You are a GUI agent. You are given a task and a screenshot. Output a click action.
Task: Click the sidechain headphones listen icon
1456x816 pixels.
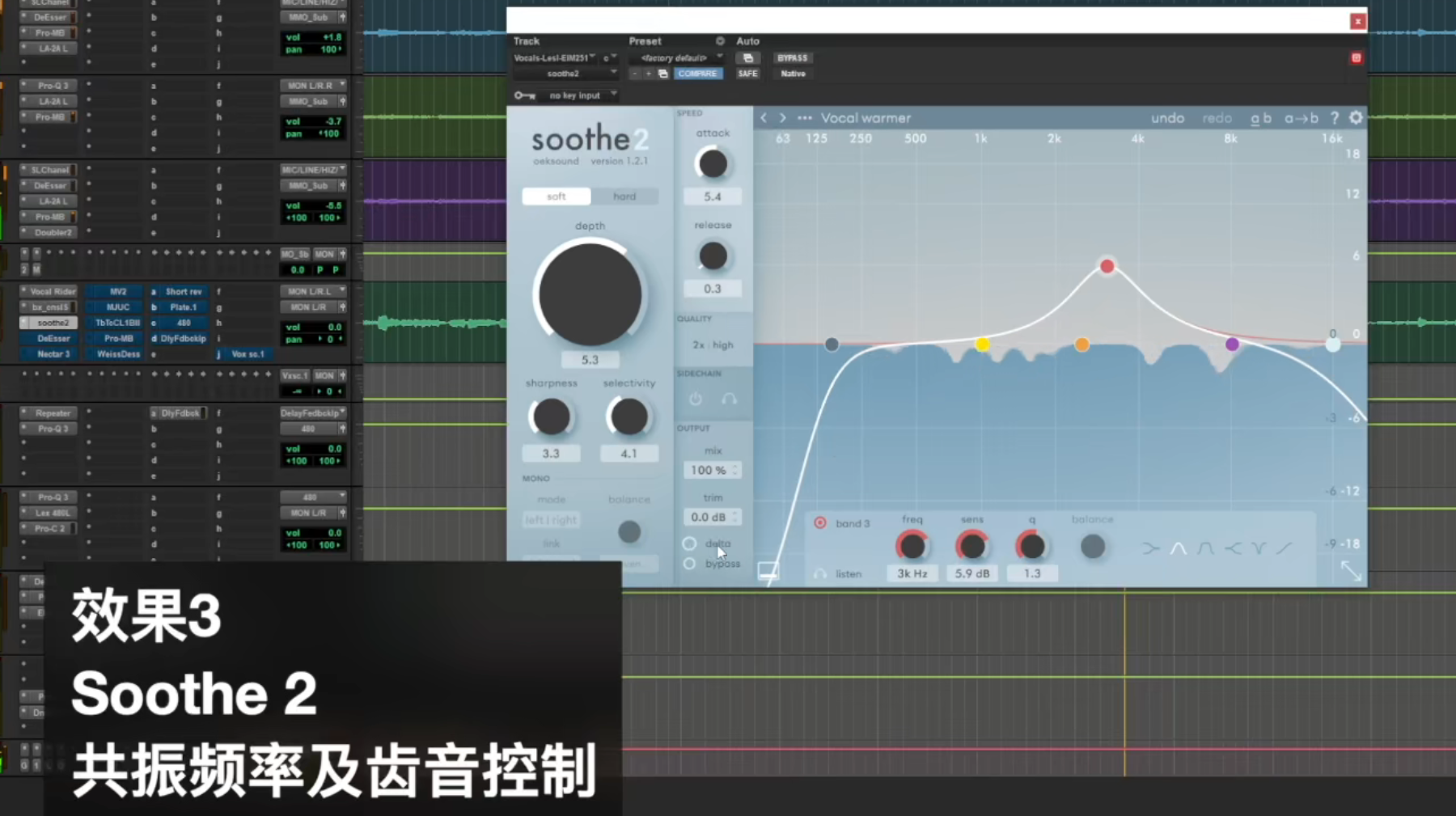tap(729, 399)
